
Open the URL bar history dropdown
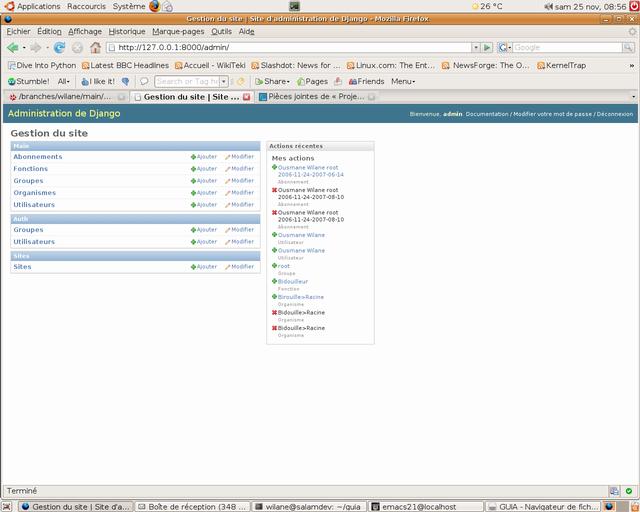point(476,48)
